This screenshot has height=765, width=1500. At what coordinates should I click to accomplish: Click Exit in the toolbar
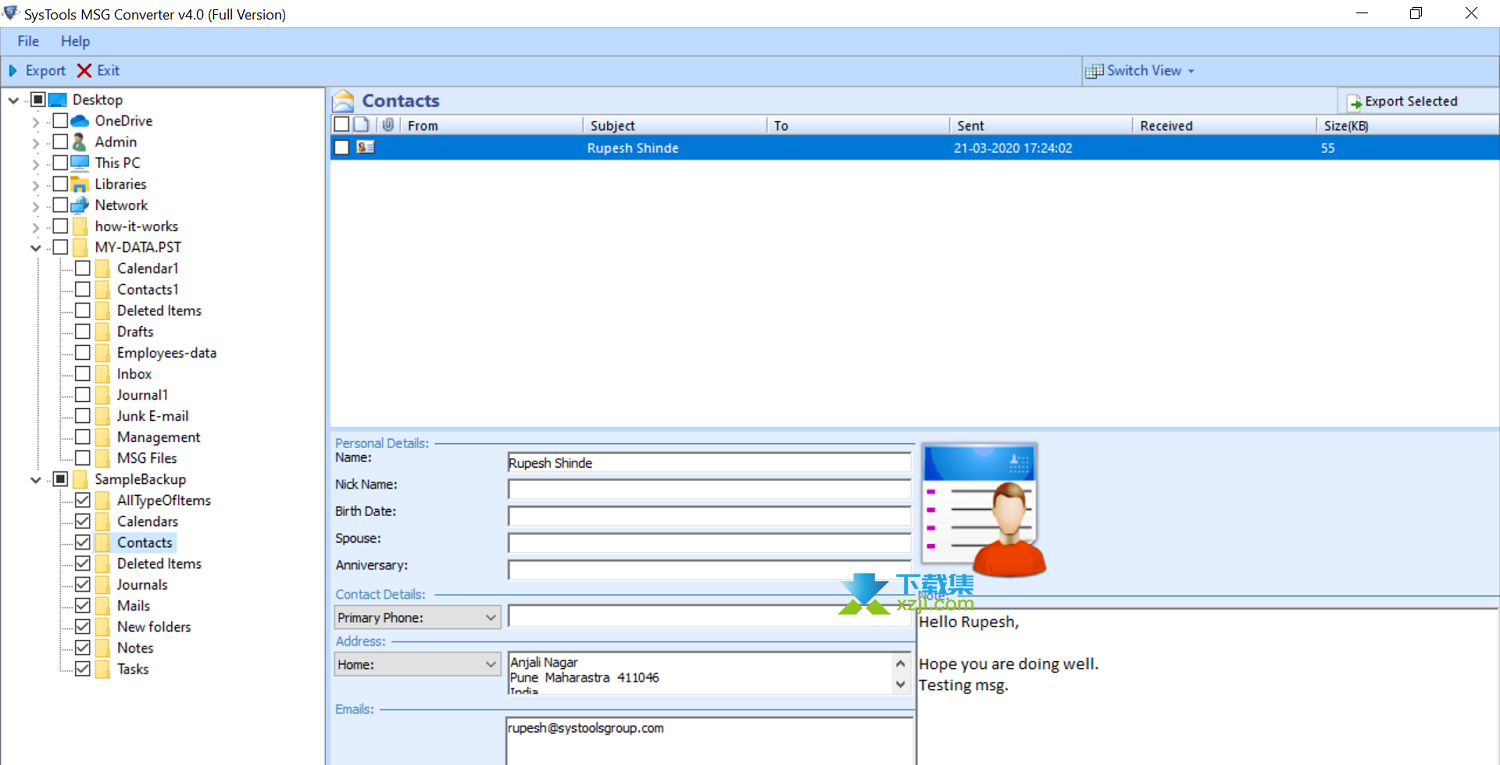[x=99, y=70]
